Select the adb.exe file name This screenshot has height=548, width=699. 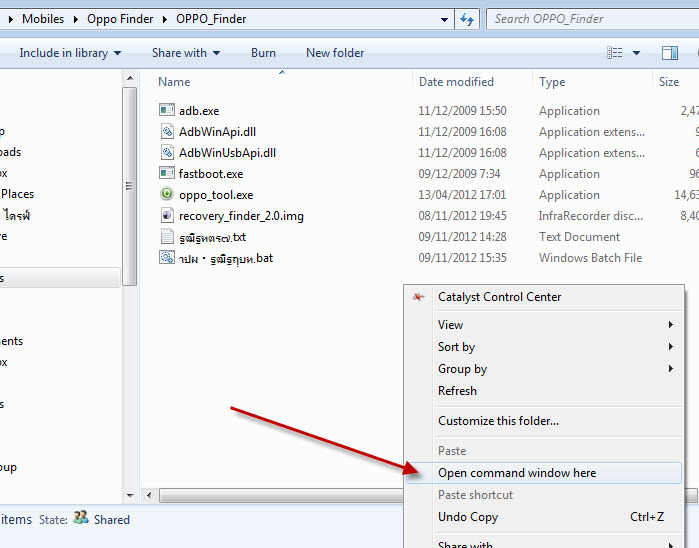coord(199,111)
